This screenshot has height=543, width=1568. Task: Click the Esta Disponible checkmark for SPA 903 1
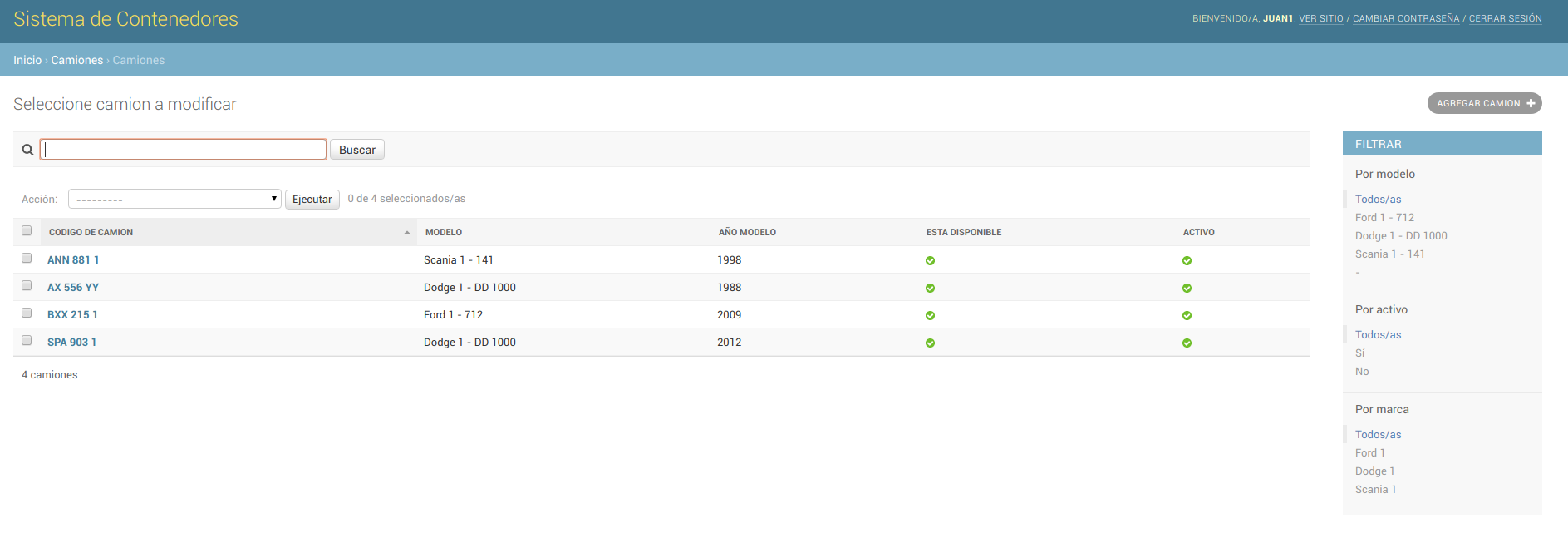click(930, 343)
